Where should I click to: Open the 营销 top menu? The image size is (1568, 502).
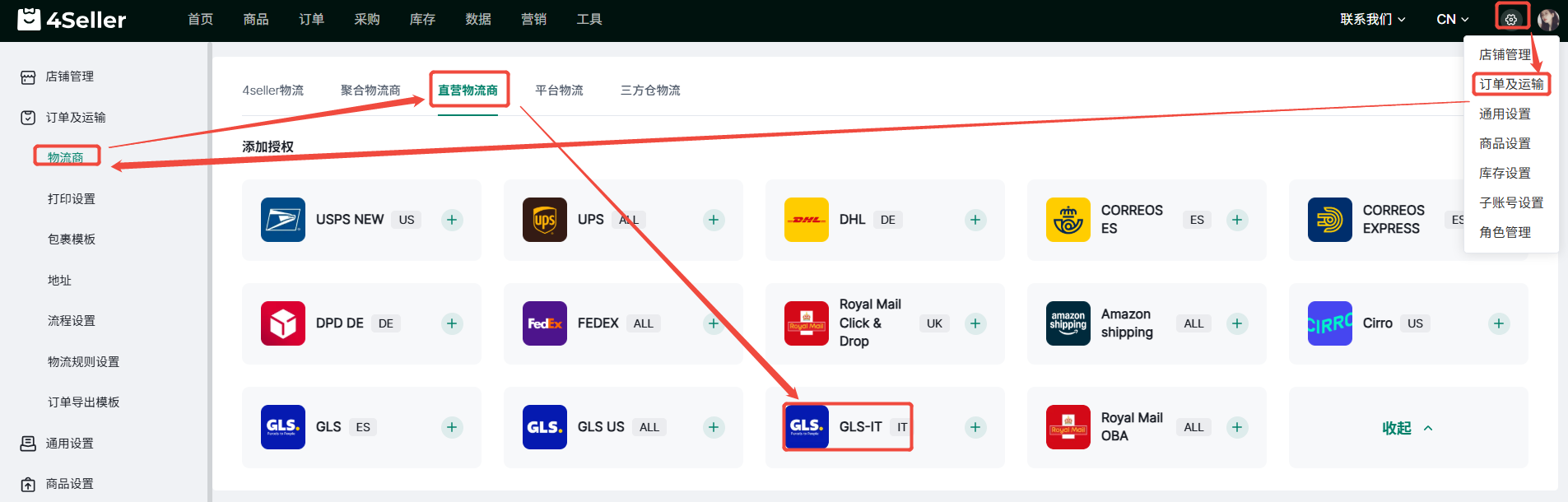click(533, 19)
